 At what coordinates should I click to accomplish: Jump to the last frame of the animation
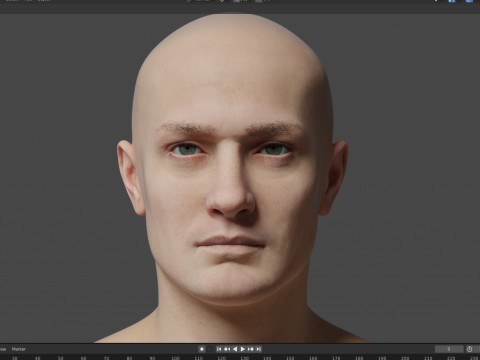point(259,349)
